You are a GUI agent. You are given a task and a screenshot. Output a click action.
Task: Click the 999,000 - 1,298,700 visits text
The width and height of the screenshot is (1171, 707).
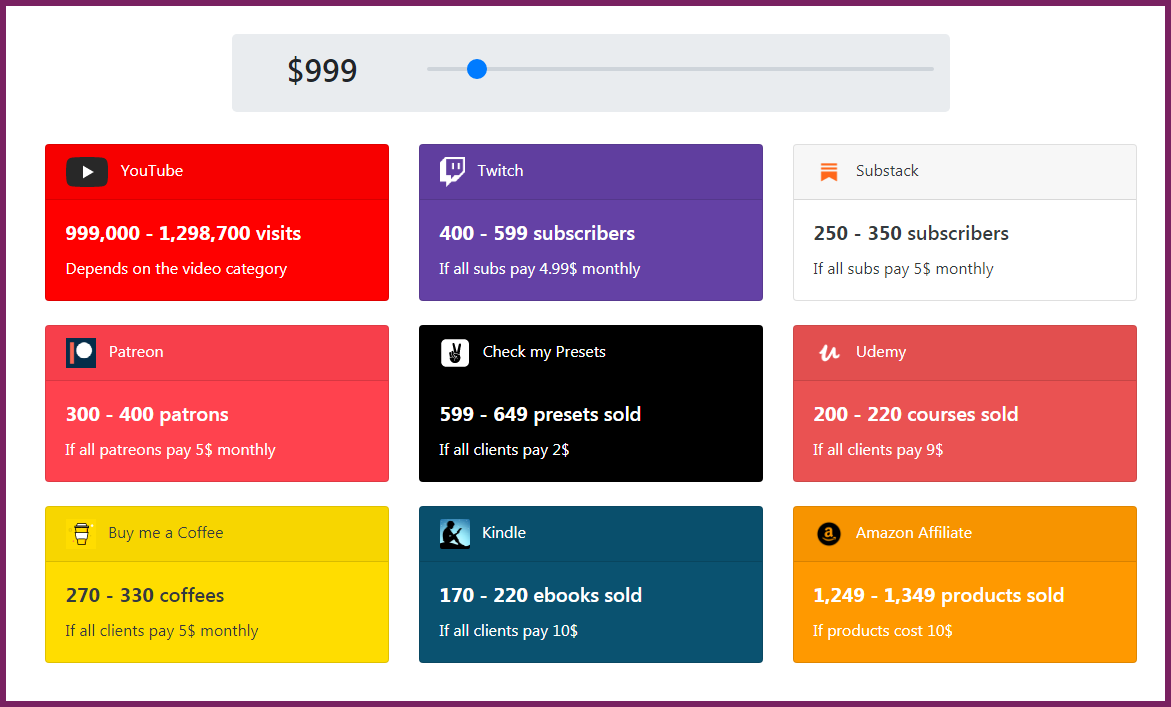[x=183, y=234]
